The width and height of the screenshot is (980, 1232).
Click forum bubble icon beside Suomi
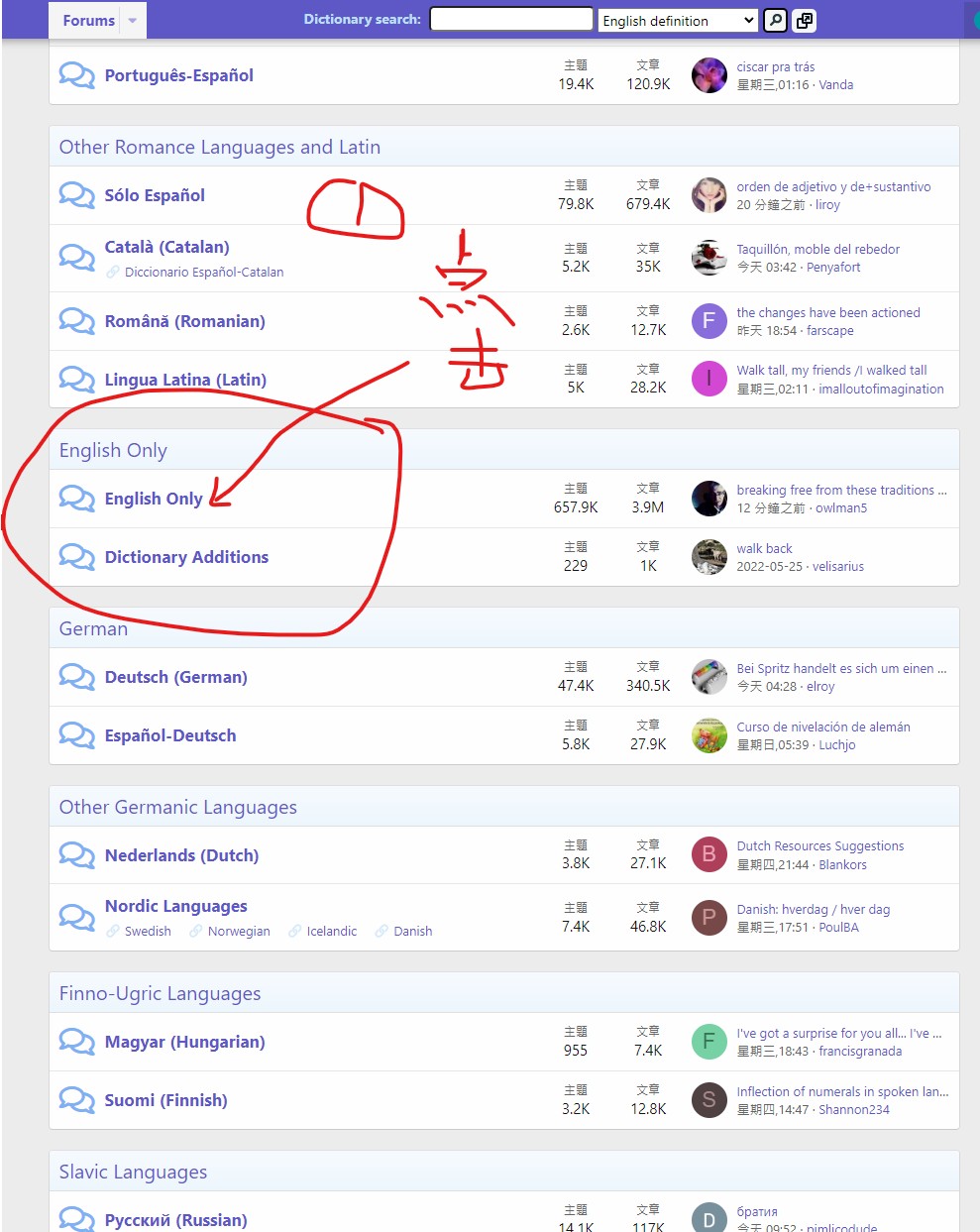[x=76, y=1100]
